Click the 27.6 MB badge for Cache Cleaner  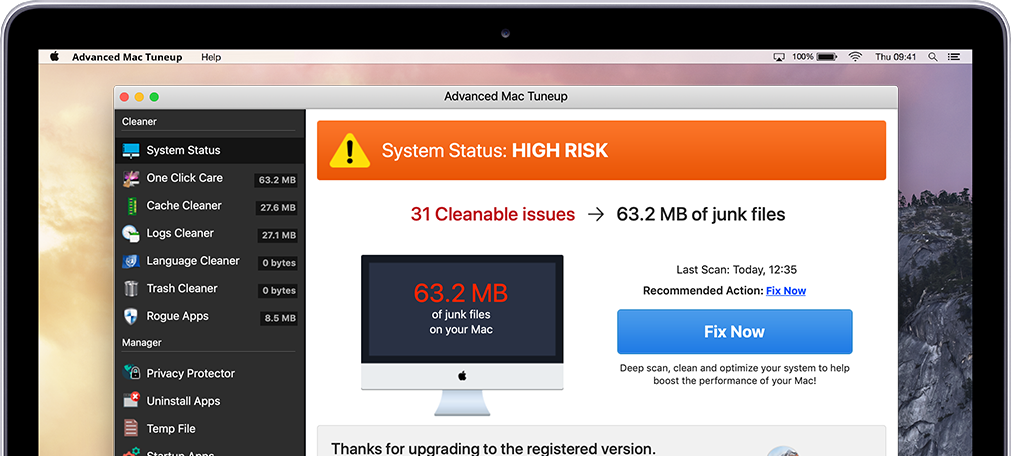click(x=277, y=208)
